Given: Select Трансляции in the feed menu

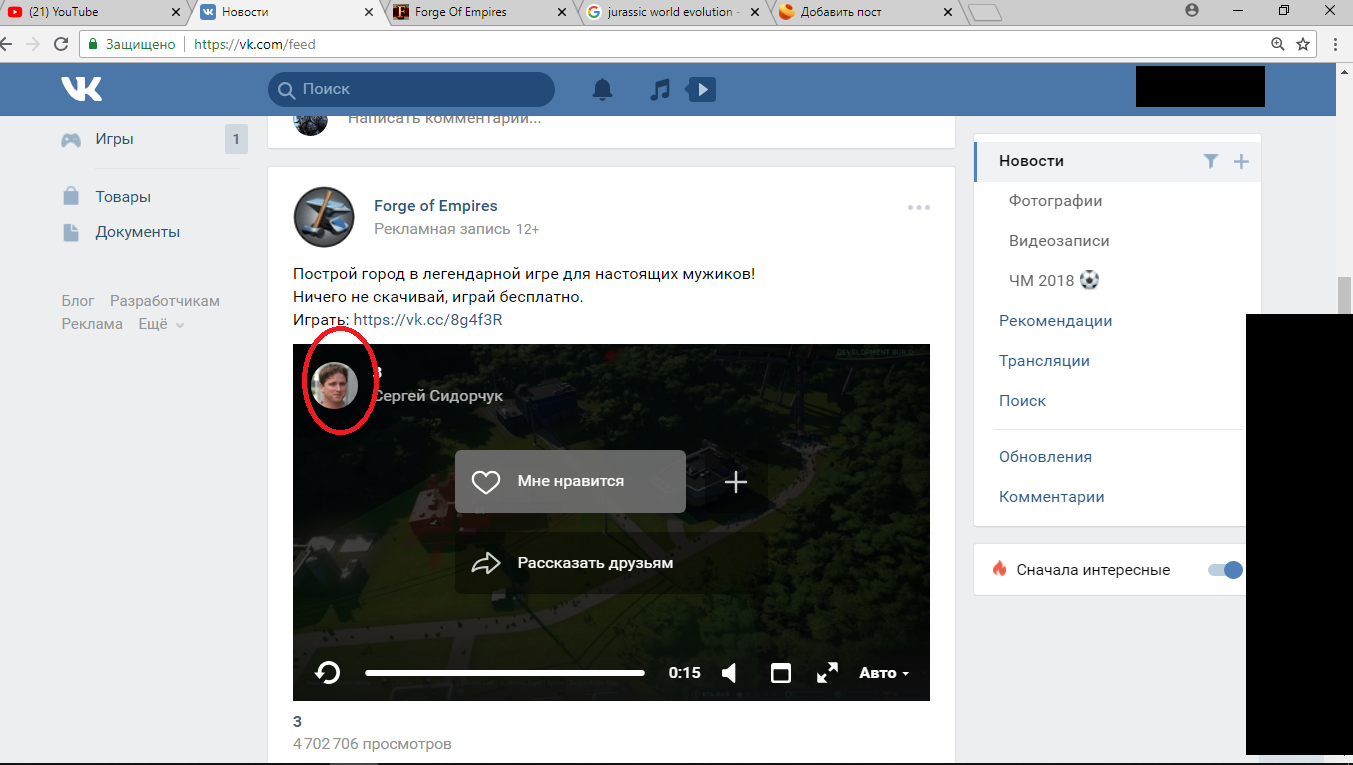Looking at the screenshot, I should [x=1044, y=361].
